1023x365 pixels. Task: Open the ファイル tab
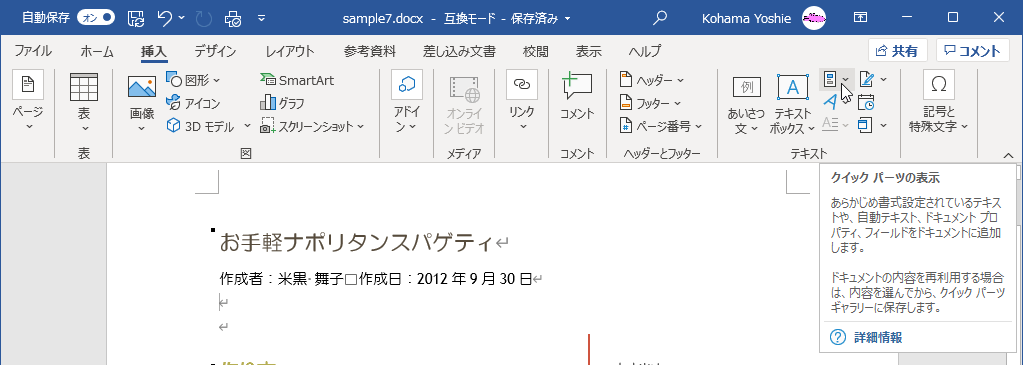point(33,52)
